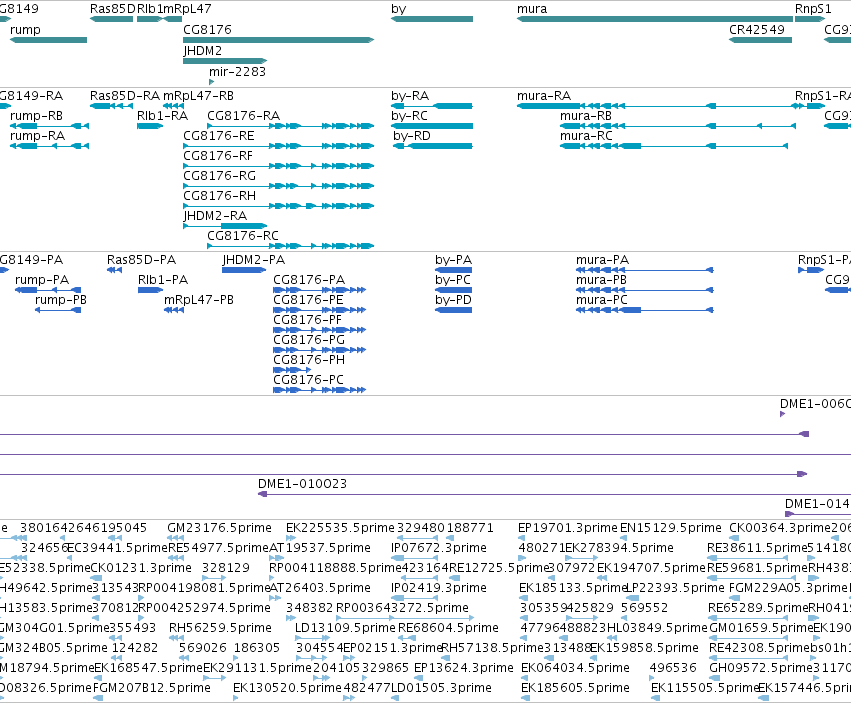Open the by-PD protein label

tap(453, 300)
